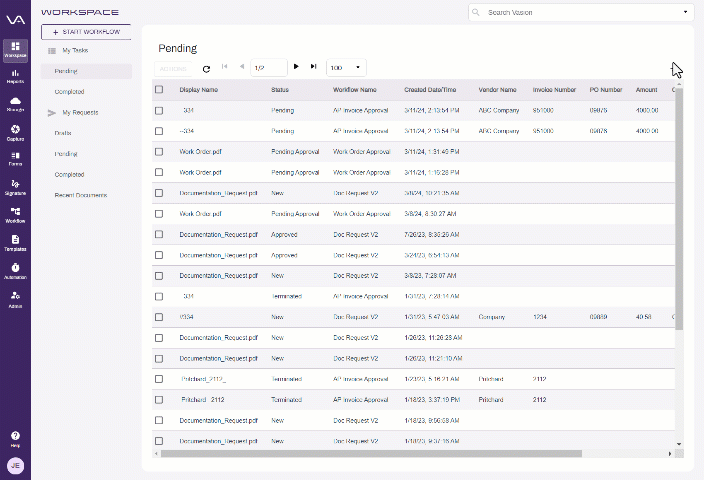Open Documentation_Request.pdf created 3/24/23
The width and height of the screenshot is (704, 480).
point(218,255)
